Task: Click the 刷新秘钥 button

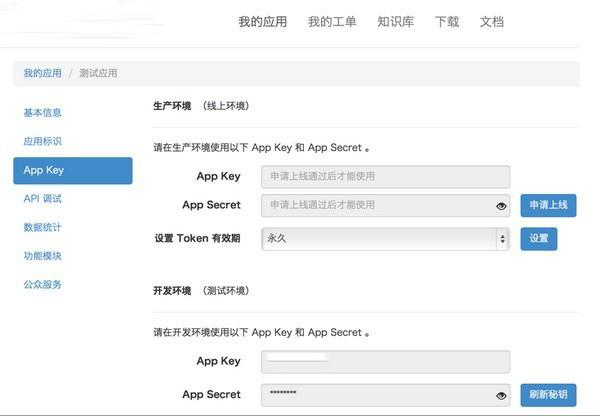Action: (548, 395)
